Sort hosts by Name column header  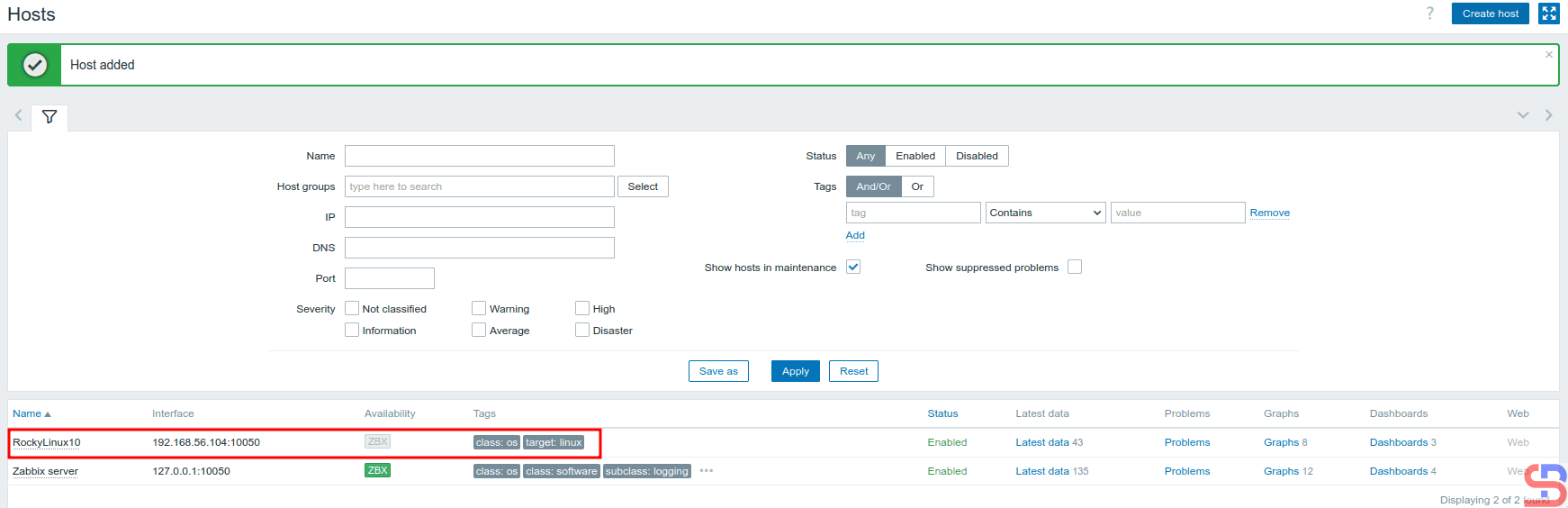[x=27, y=413]
